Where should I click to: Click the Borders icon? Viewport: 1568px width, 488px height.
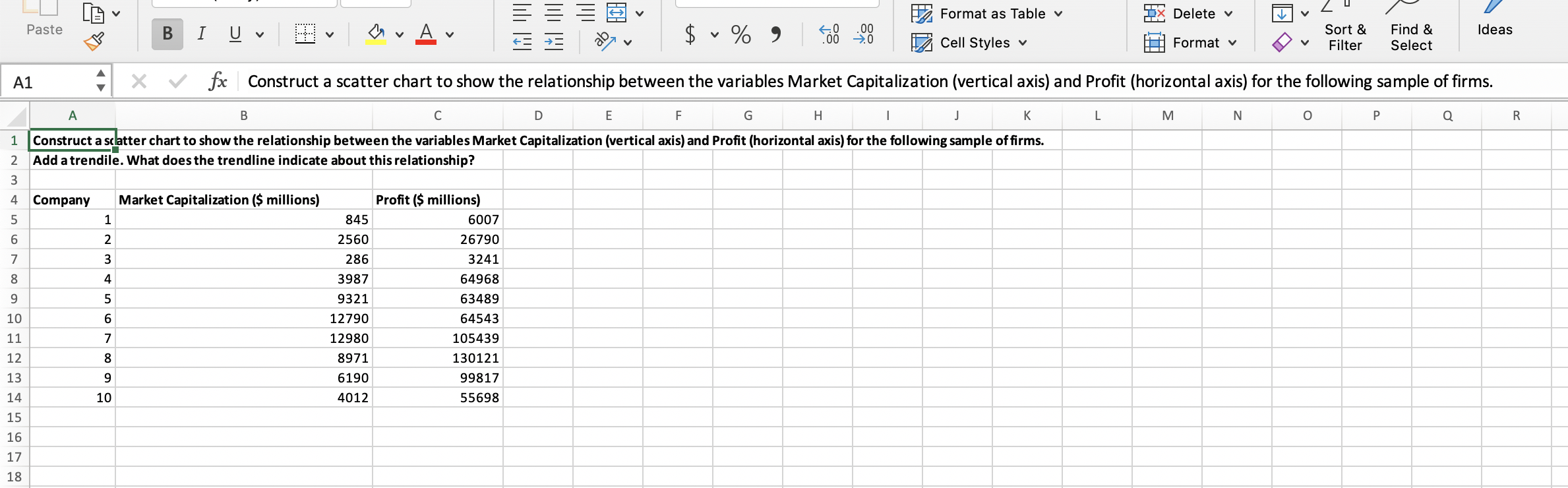[305, 34]
